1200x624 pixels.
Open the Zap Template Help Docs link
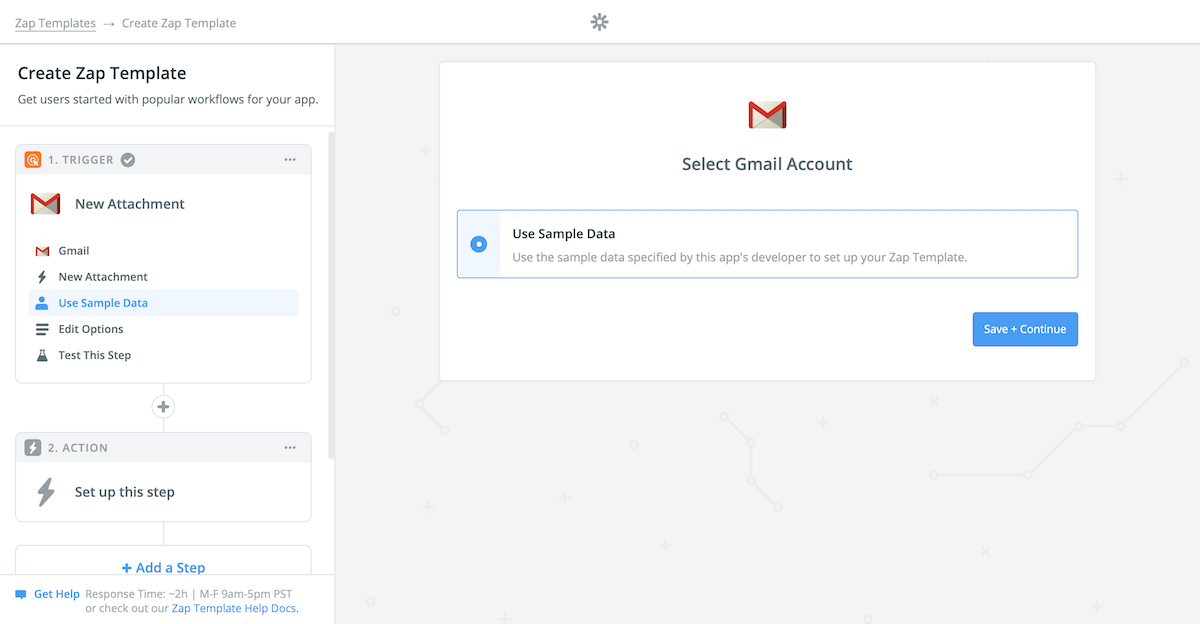click(234, 607)
